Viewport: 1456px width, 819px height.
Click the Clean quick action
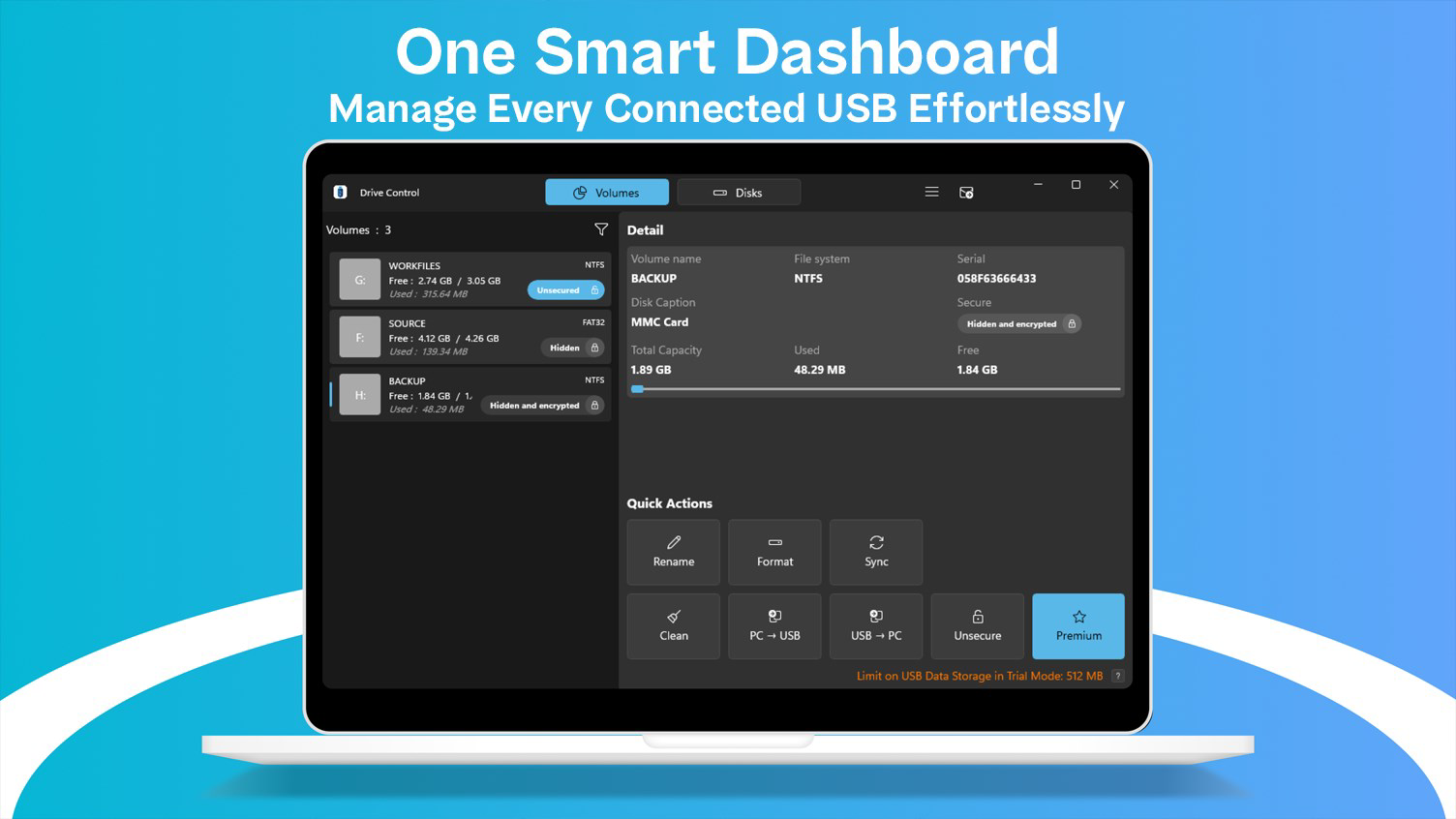[674, 626]
